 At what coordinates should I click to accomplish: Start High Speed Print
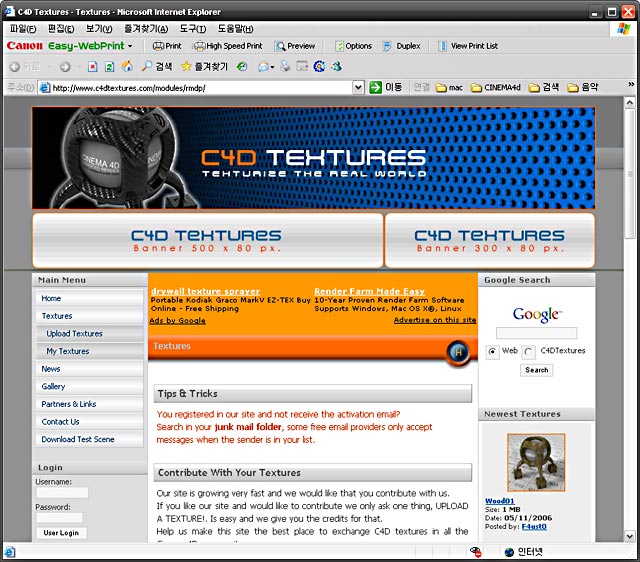click(228, 46)
